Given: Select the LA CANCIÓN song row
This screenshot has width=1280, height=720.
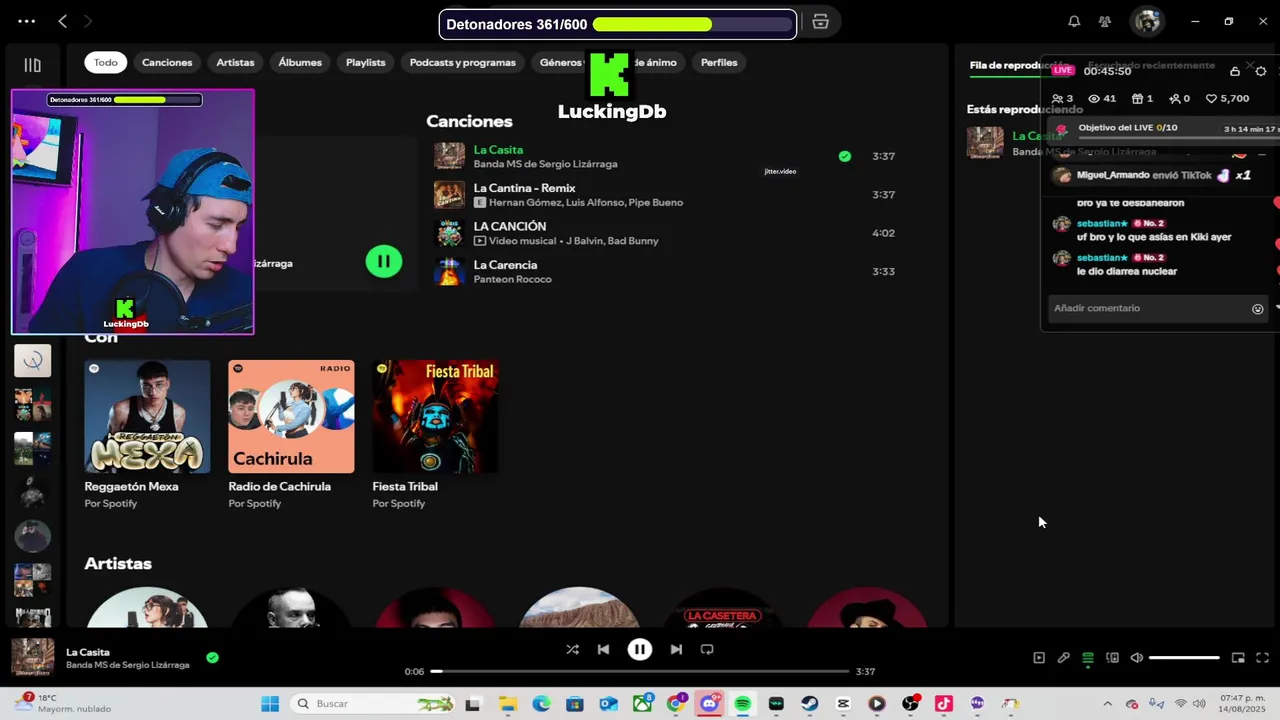Looking at the screenshot, I should click(664, 233).
